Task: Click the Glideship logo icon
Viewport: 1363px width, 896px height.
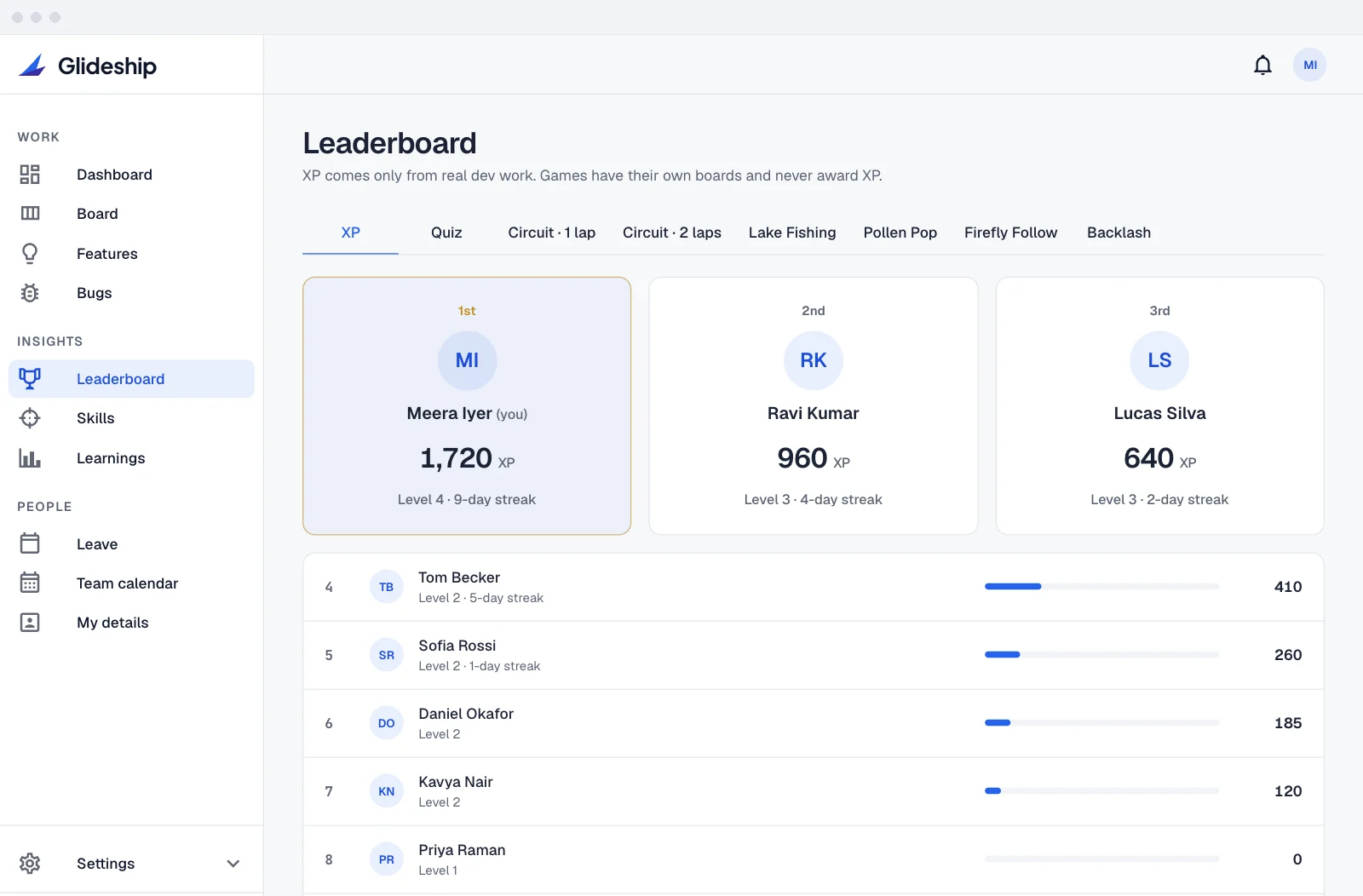Action: [x=32, y=66]
